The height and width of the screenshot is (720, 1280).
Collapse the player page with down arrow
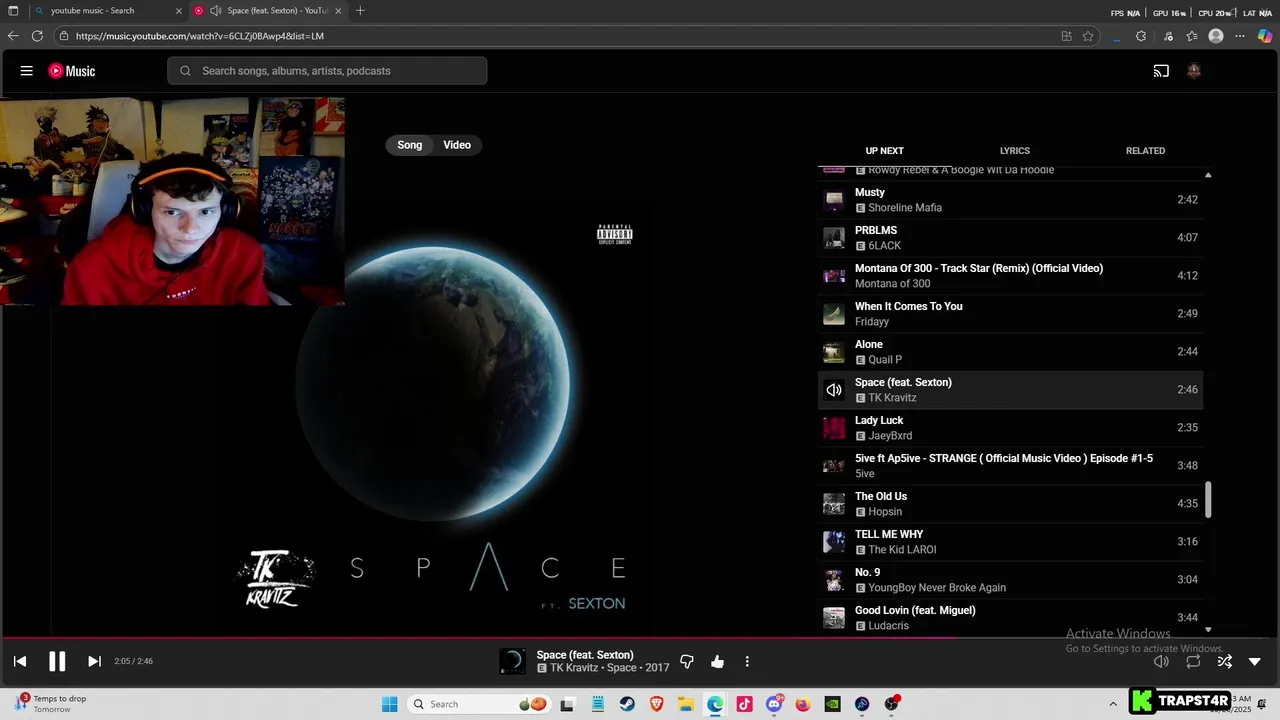[1255, 661]
